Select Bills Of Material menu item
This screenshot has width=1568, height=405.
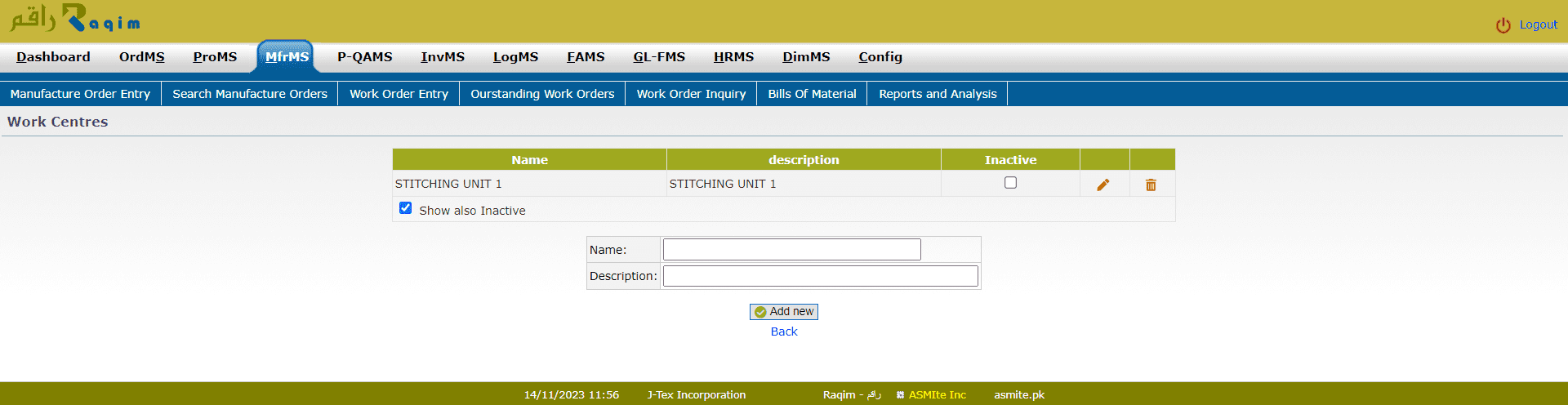[812, 94]
